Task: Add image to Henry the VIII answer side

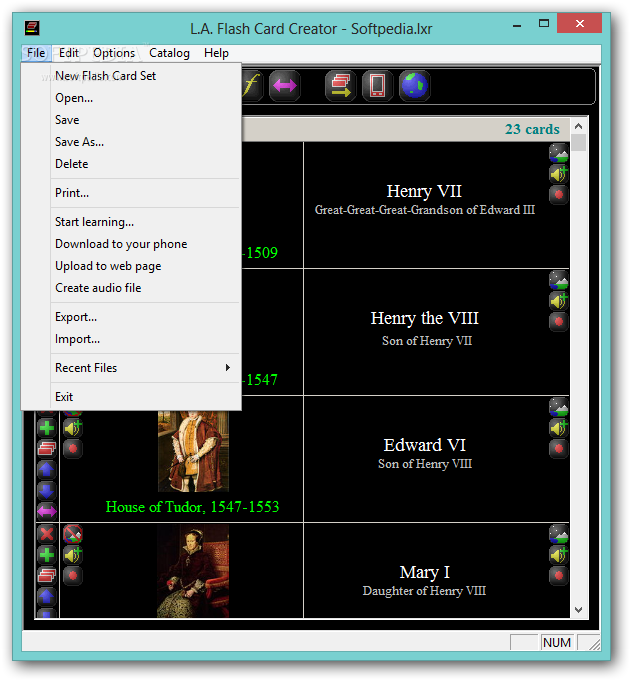Action: pyautogui.click(x=558, y=280)
